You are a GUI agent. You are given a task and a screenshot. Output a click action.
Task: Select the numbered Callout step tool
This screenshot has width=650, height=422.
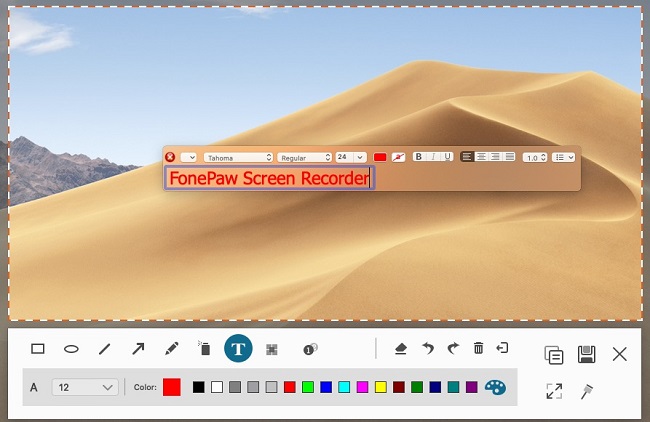click(x=310, y=349)
